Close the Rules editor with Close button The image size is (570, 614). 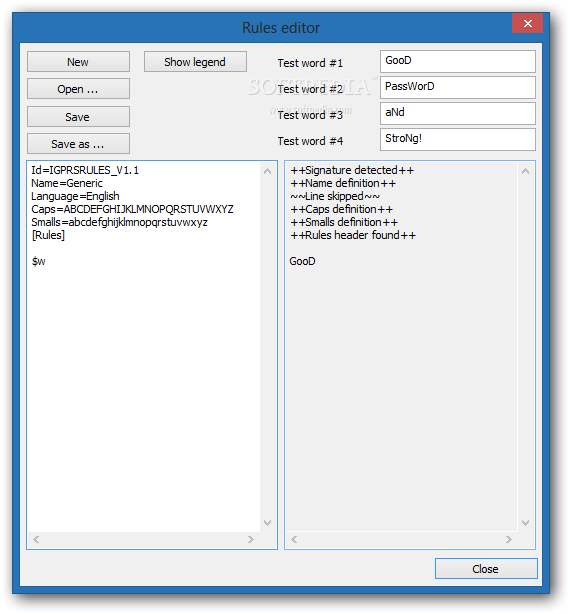pyautogui.click(x=486, y=569)
